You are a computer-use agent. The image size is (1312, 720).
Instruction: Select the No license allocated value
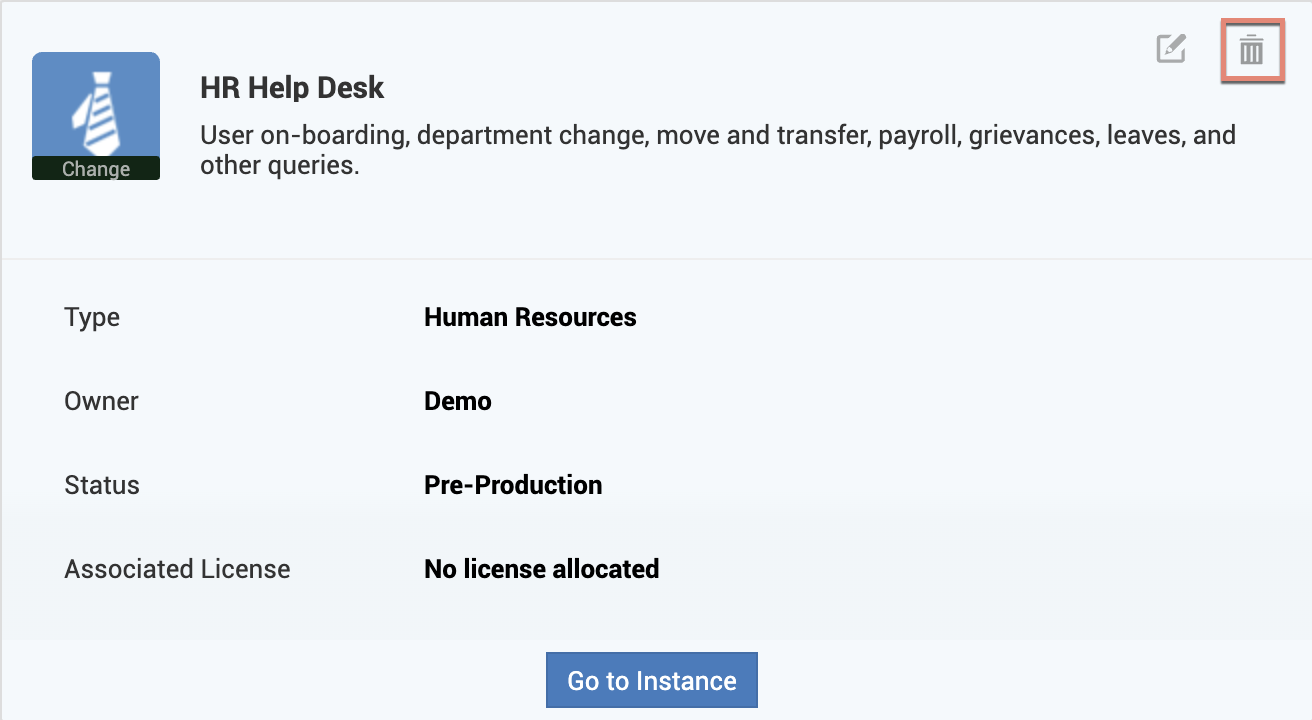click(x=541, y=569)
